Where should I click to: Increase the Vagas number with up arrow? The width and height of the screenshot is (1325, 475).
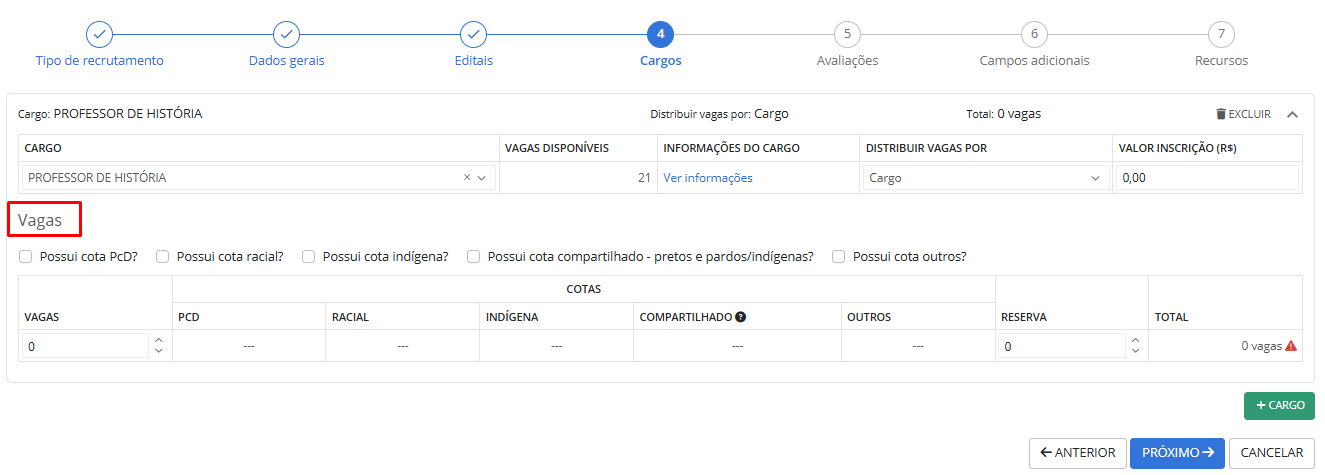(x=158, y=341)
